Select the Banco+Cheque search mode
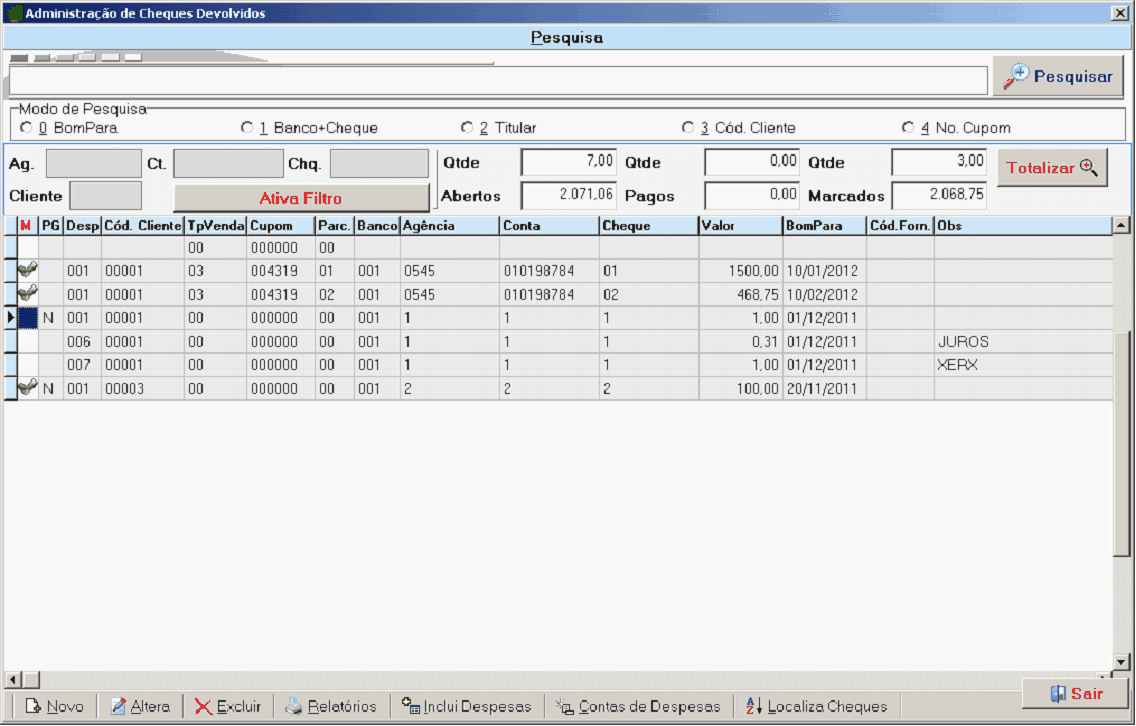This screenshot has width=1136, height=726. (x=247, y=128)
